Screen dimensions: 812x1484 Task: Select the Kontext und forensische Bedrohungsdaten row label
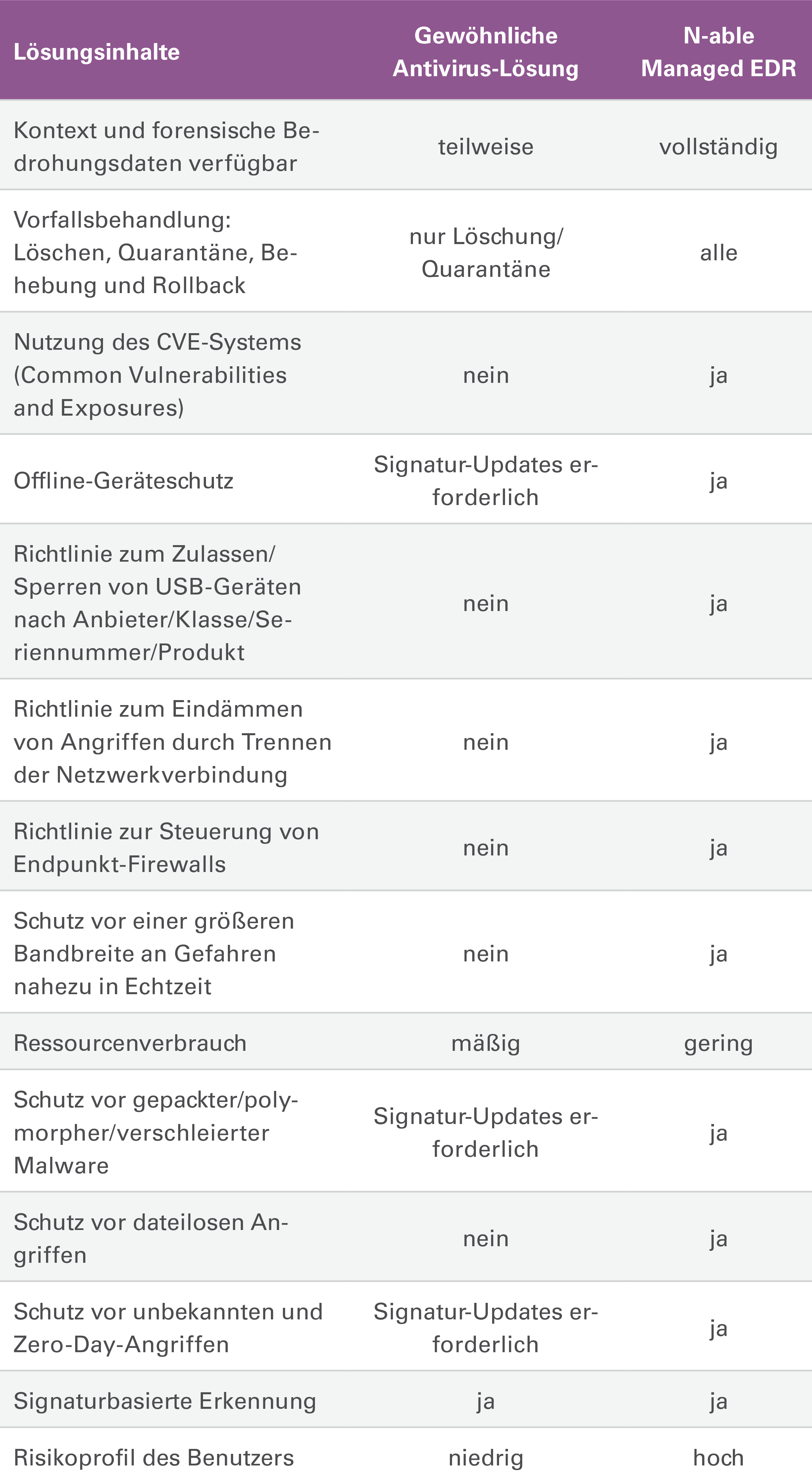167,146
